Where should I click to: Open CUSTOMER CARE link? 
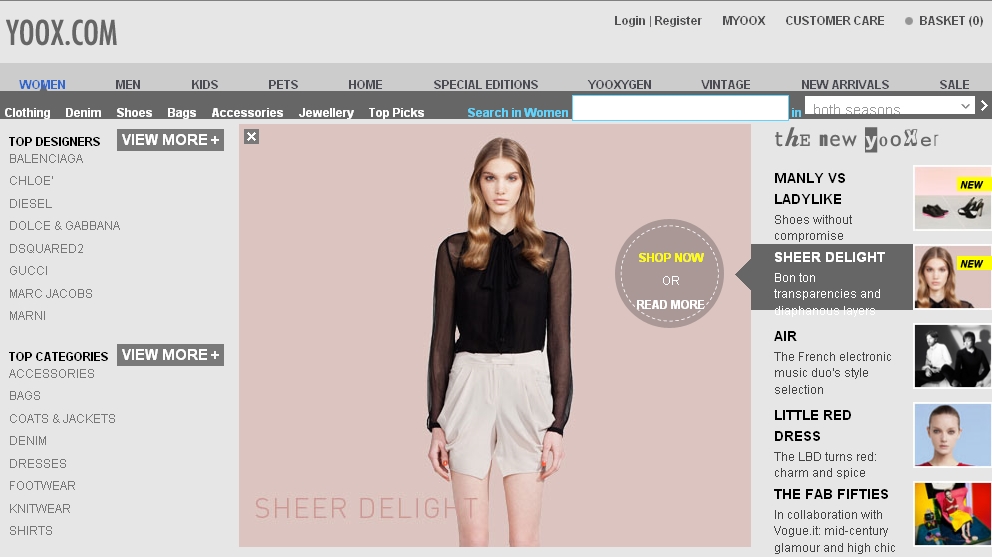coord(834,21)
